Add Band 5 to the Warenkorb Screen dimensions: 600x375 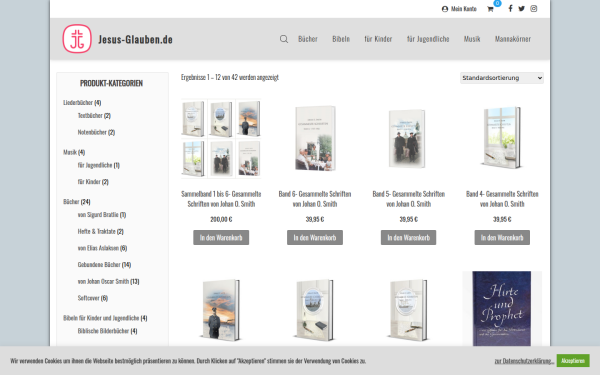tap(408, 238)
